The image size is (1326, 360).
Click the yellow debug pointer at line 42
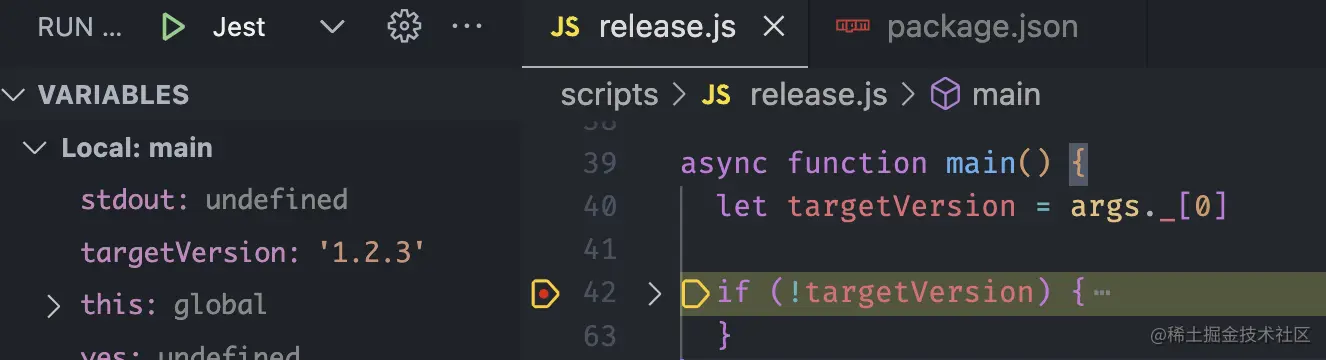coord(695,293)
